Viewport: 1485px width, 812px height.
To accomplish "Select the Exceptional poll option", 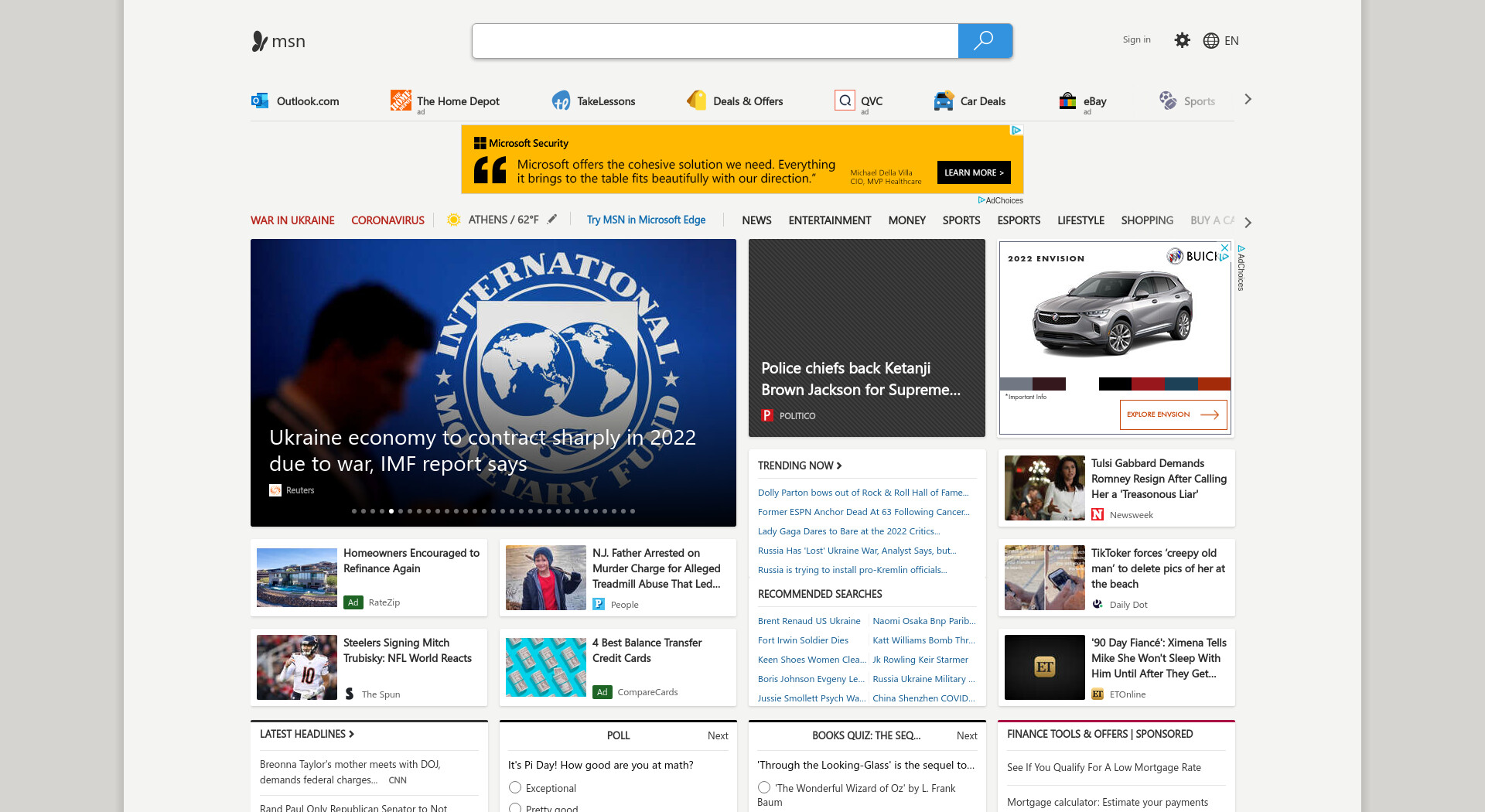I will 515,787.
